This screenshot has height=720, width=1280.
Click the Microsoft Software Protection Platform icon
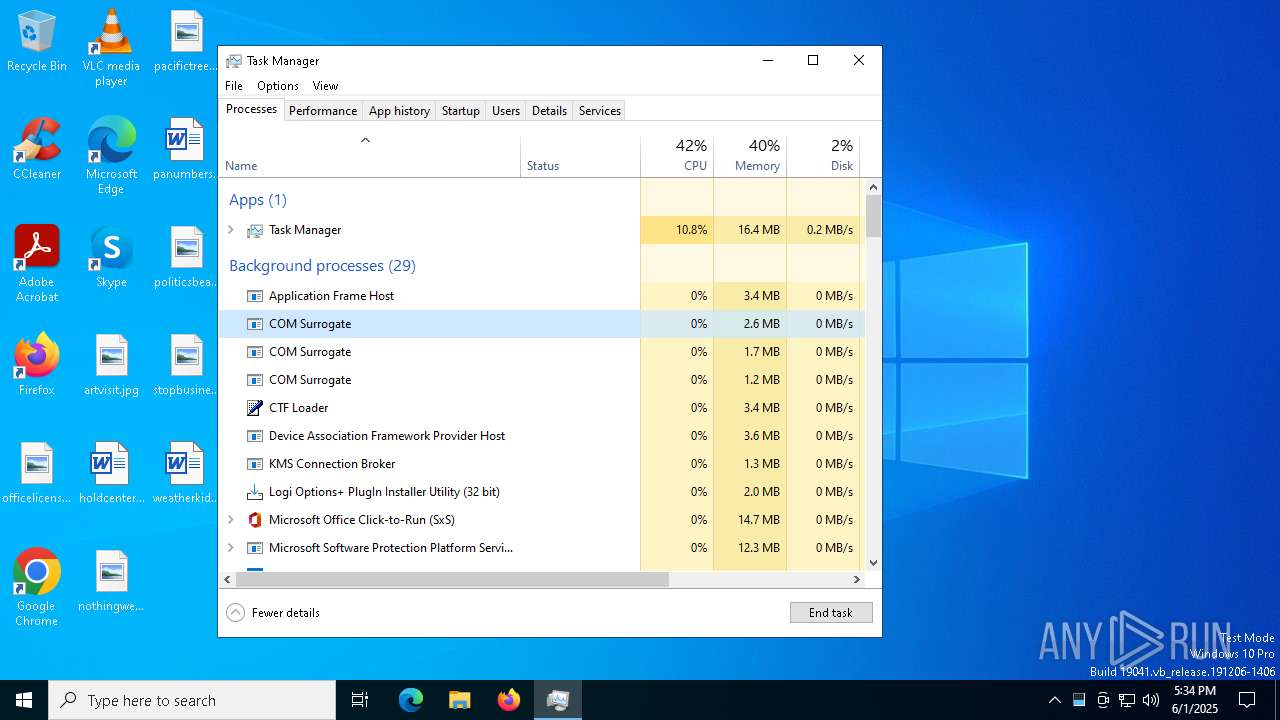point(255,548)
